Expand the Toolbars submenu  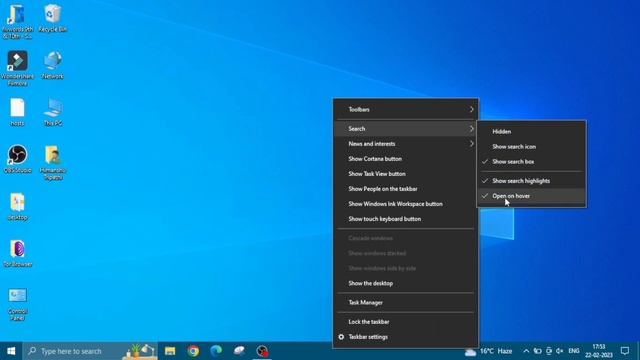point(406,109)
